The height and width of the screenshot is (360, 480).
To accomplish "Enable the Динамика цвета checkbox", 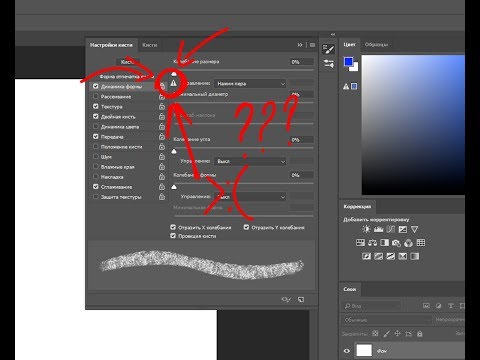I will pyautogui.click(x=96, y=126).
